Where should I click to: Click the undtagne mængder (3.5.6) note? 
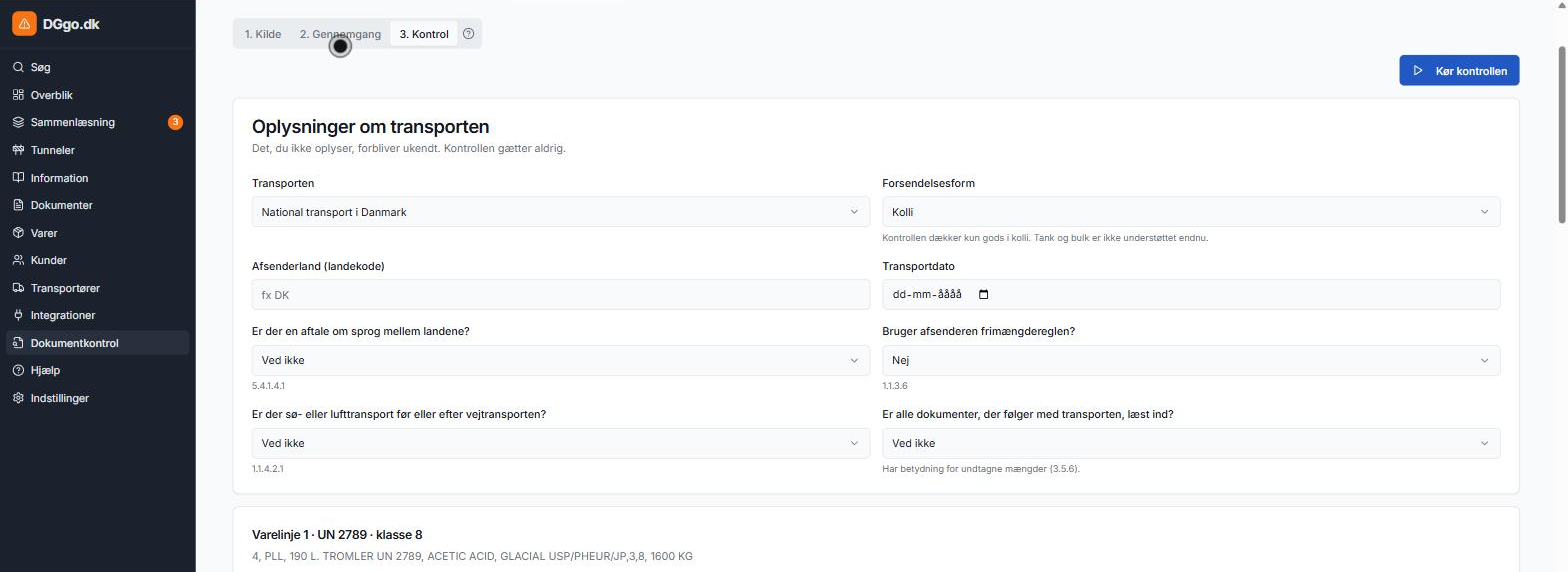981,468
